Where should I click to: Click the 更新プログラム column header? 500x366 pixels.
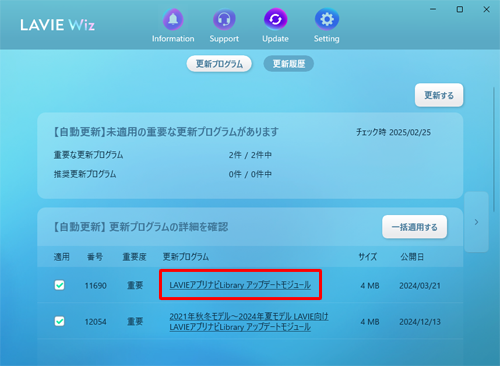(186, 257)
